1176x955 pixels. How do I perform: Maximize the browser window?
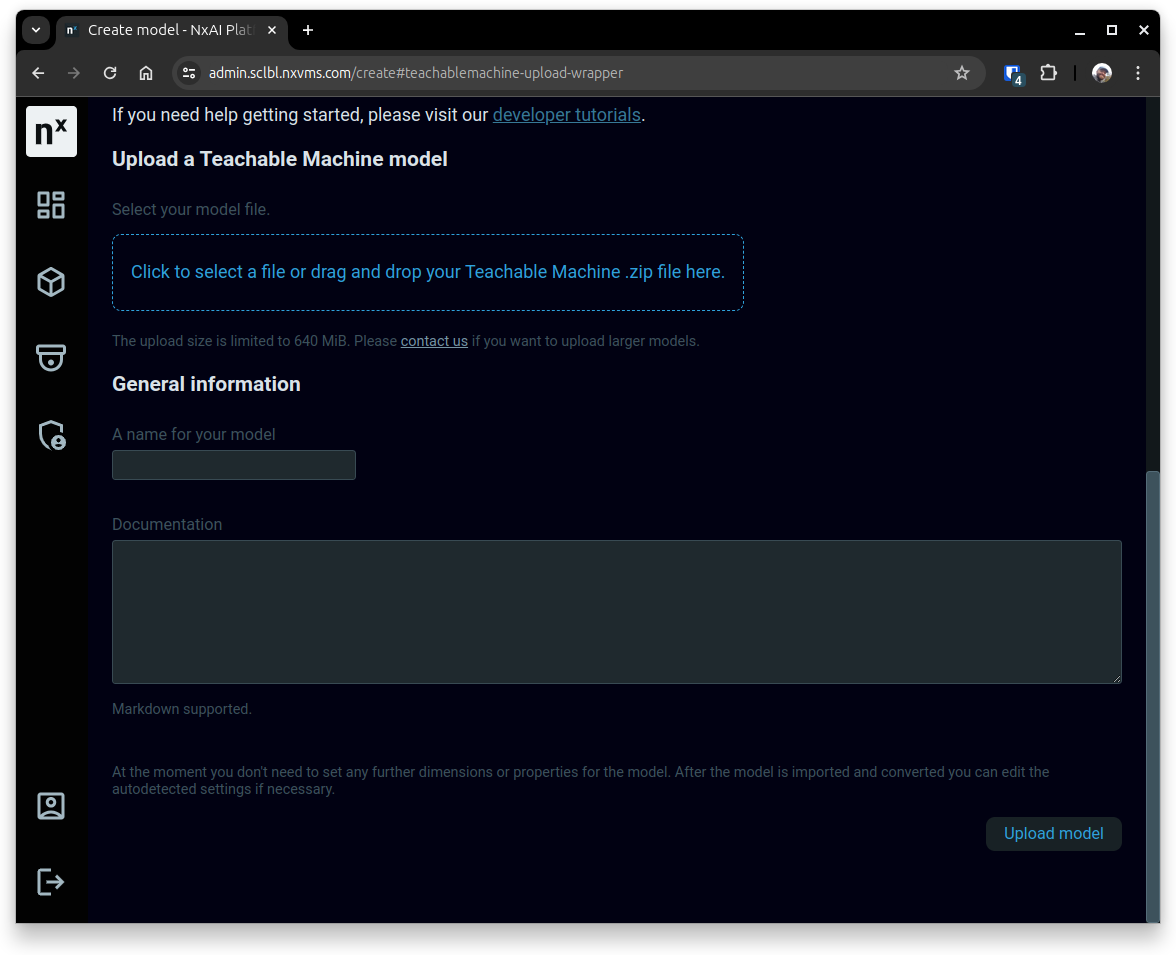coord(1112,30)
